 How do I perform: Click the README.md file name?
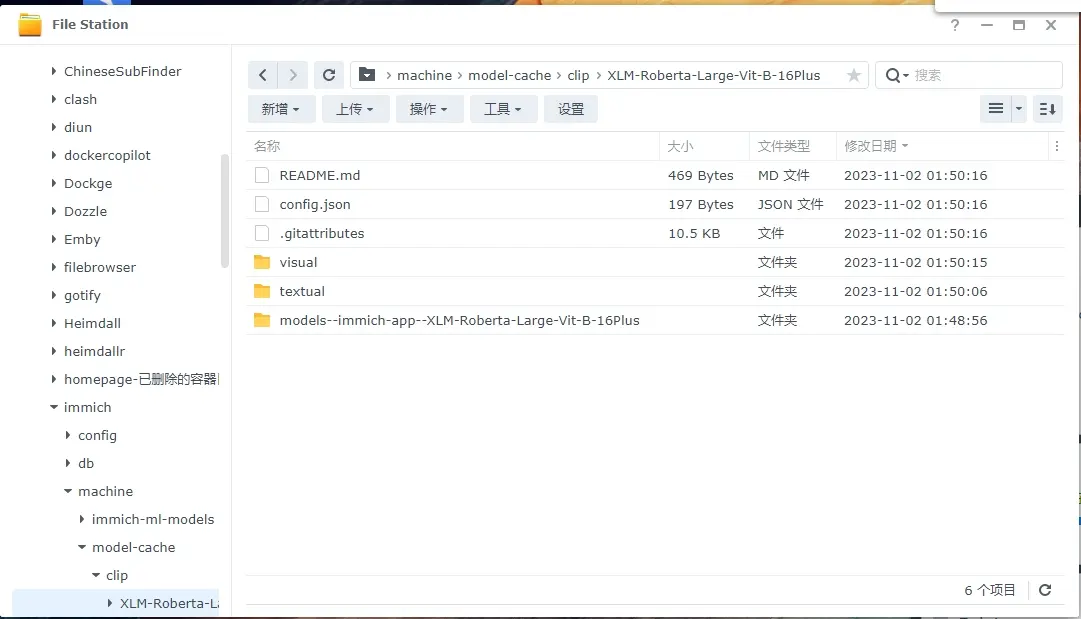point(320,175)
